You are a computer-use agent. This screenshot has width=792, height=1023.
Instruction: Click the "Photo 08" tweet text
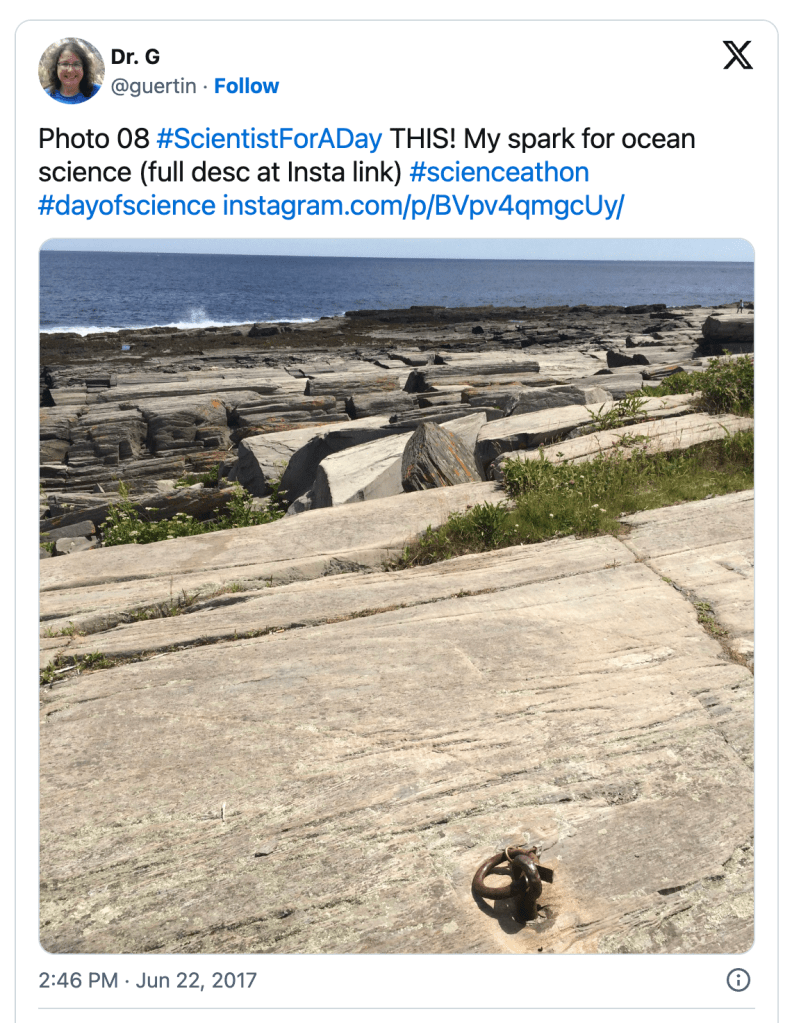click(93, 138)
